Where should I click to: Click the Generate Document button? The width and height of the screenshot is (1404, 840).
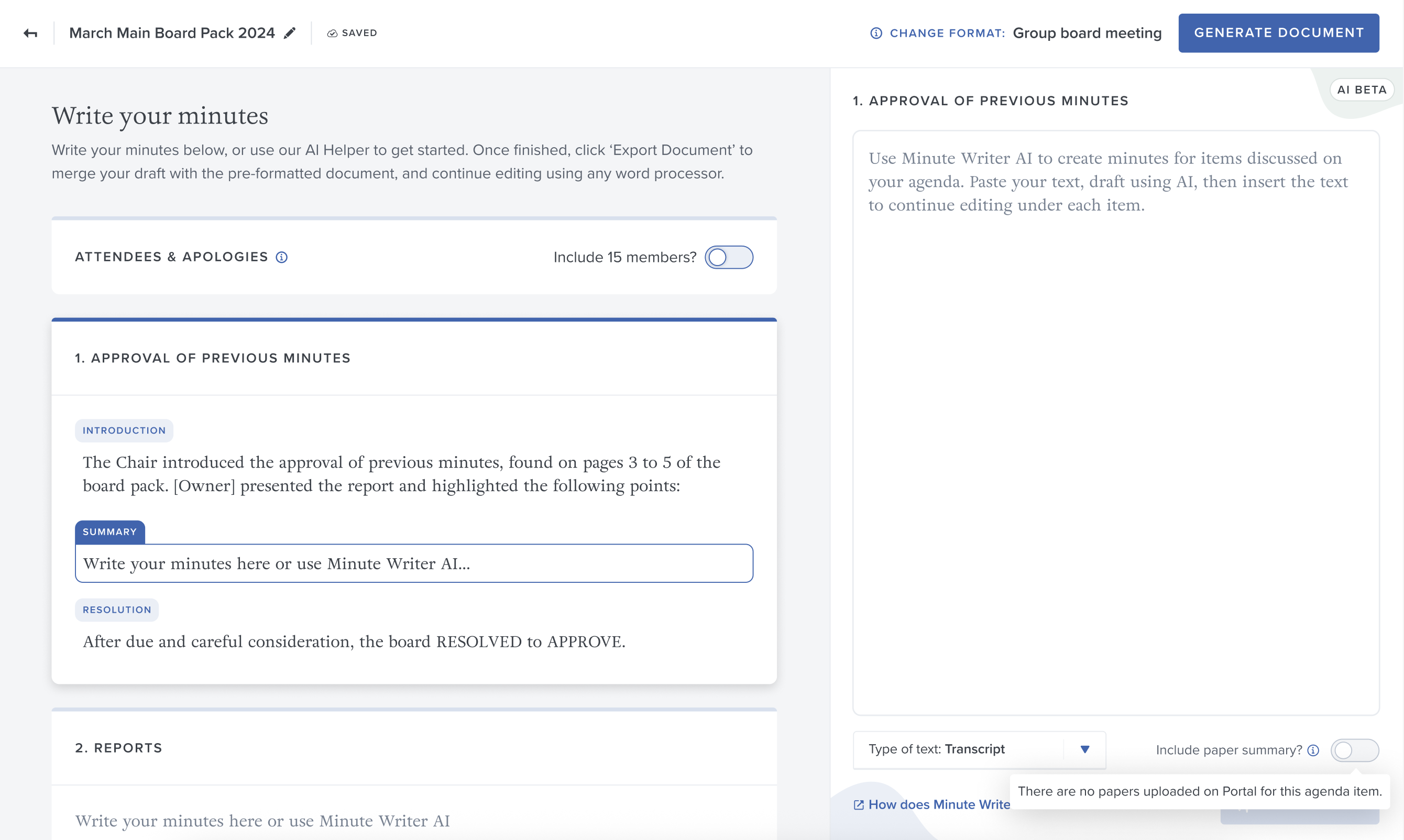pos(1279,33)
